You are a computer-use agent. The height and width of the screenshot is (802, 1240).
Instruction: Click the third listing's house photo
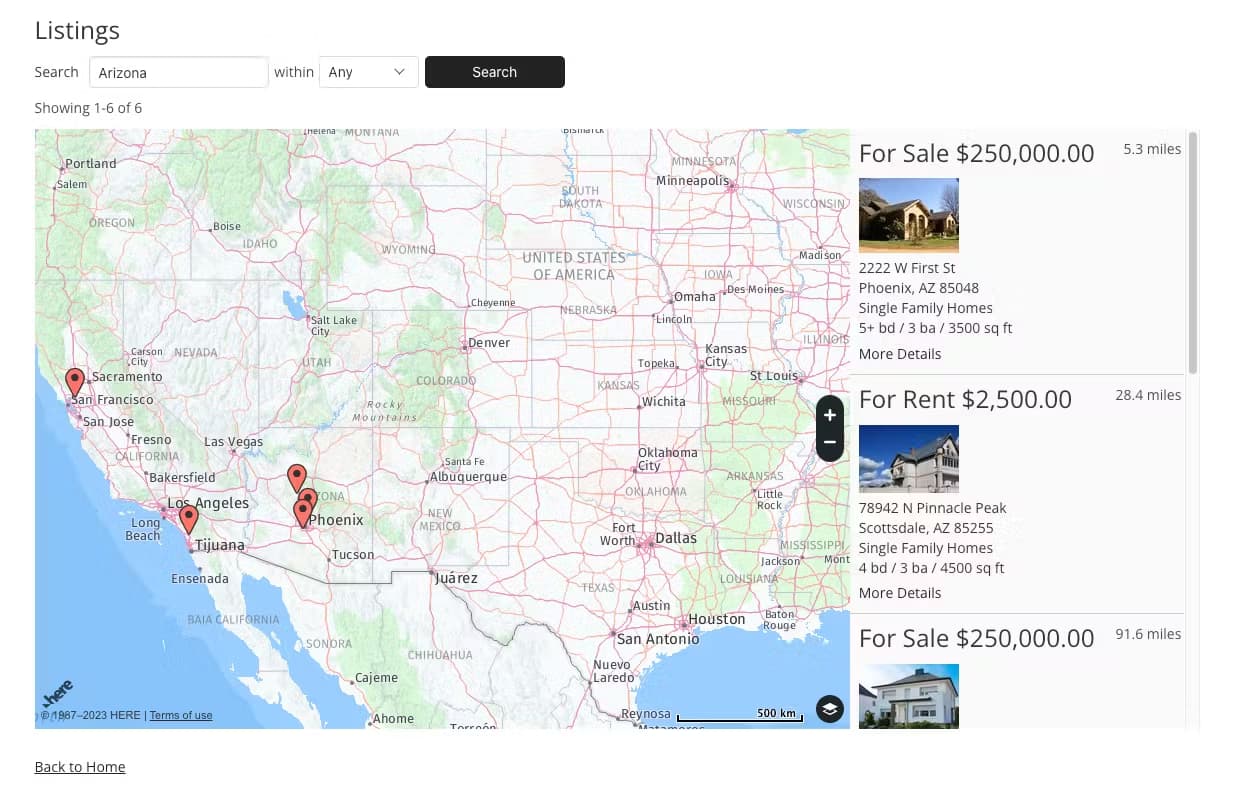pyautogui.click(x=908, y=696)
